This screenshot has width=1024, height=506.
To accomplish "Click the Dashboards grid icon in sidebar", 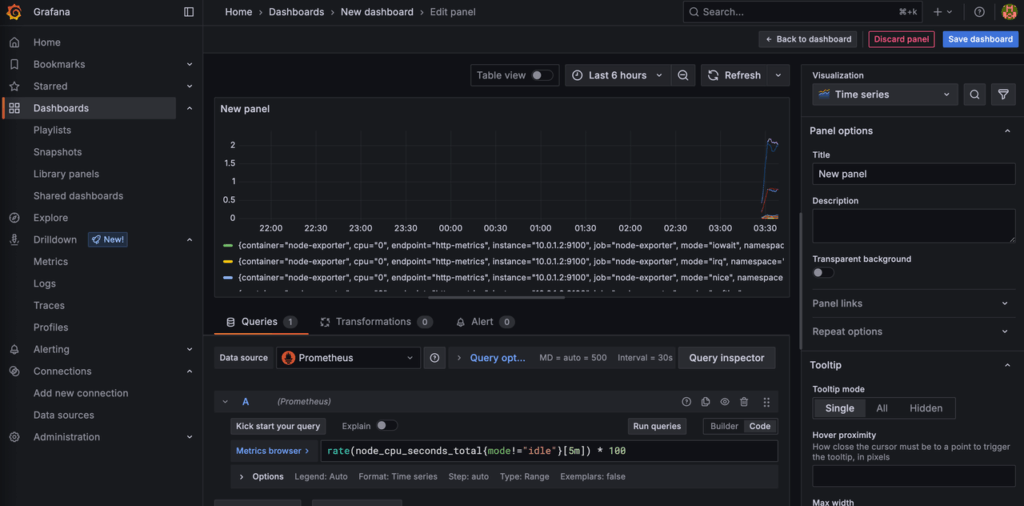I will 14,108.
